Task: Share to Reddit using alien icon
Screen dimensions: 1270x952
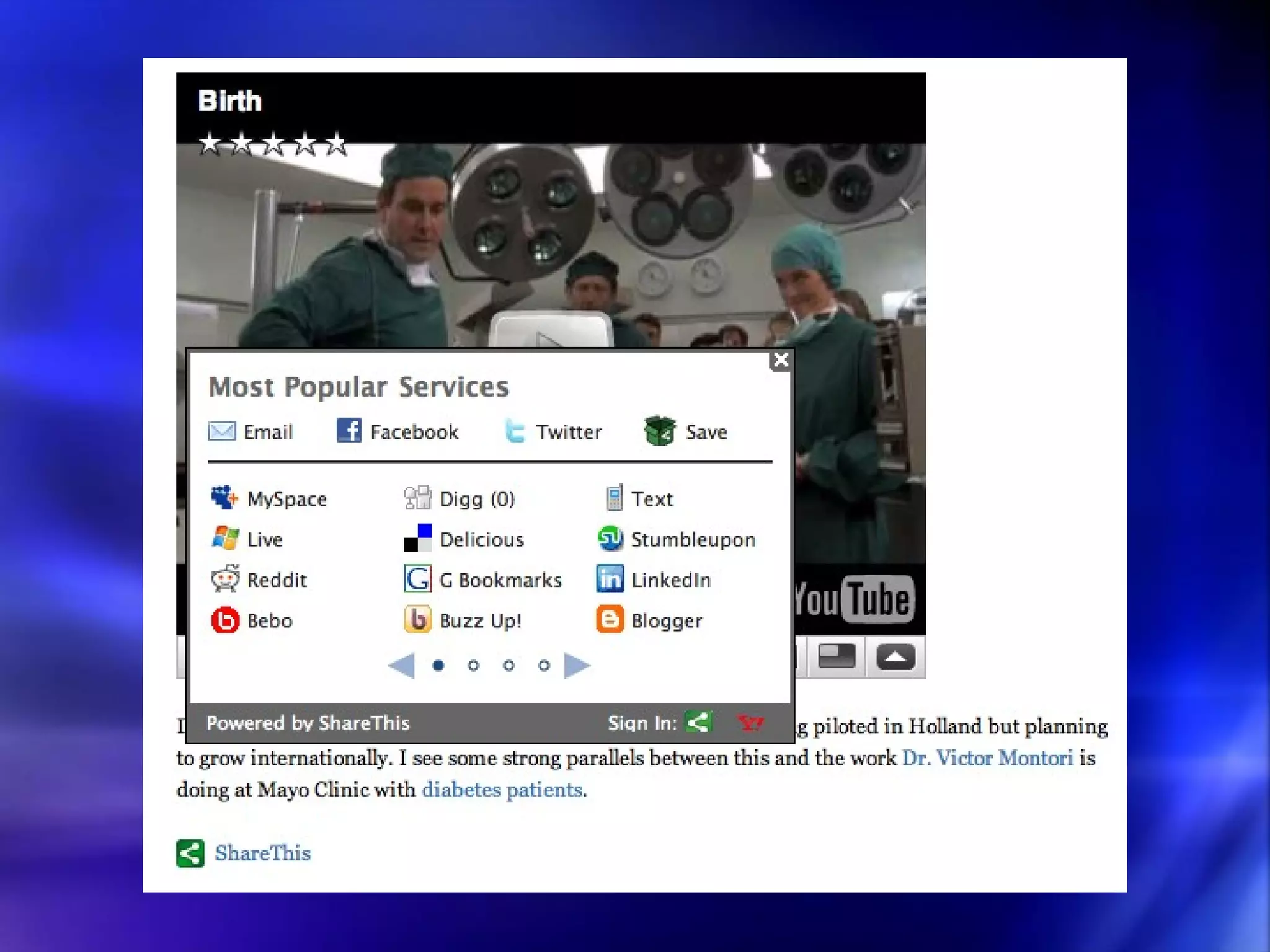Action: 225,579
